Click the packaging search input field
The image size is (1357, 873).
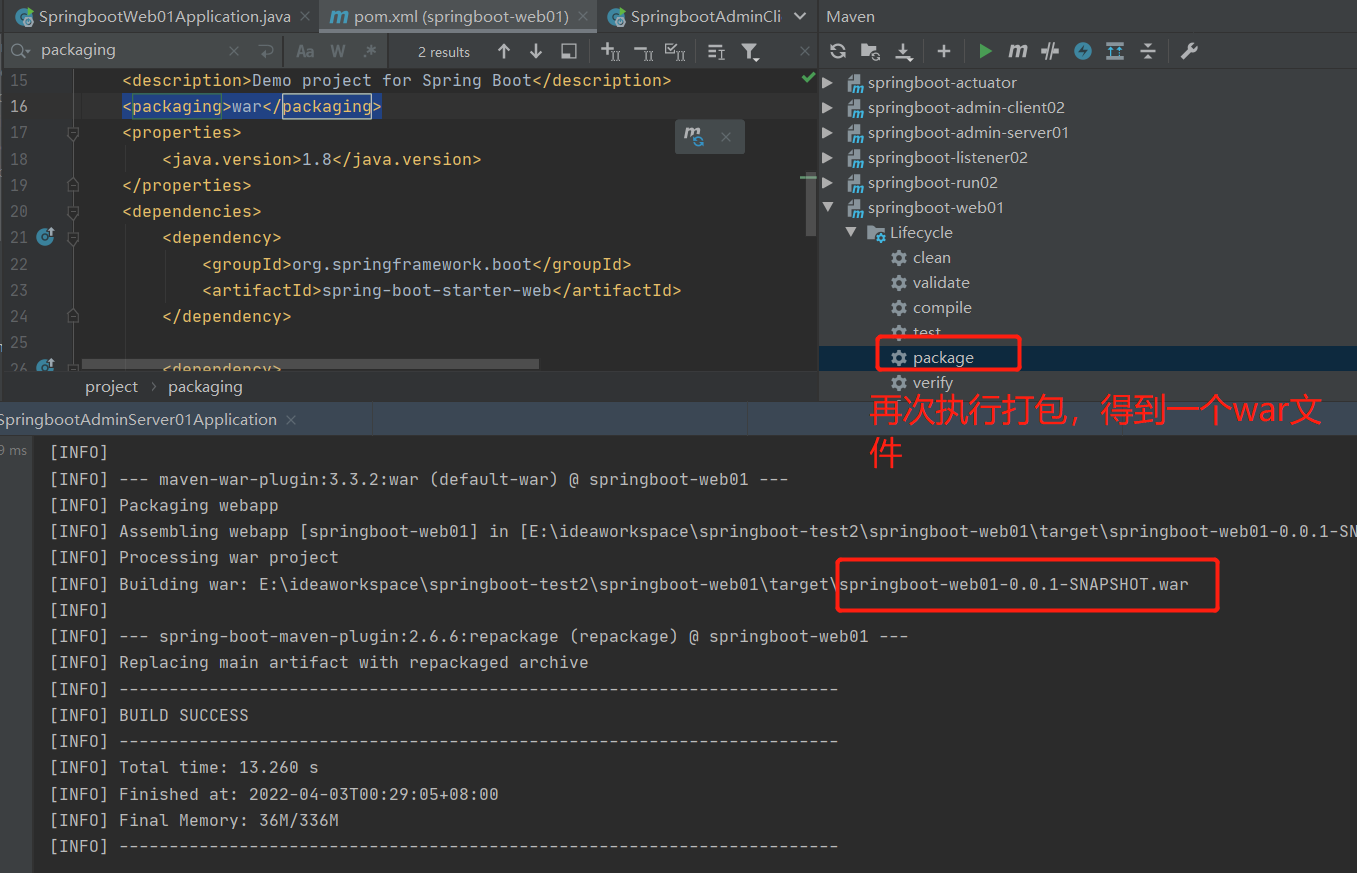130,51
